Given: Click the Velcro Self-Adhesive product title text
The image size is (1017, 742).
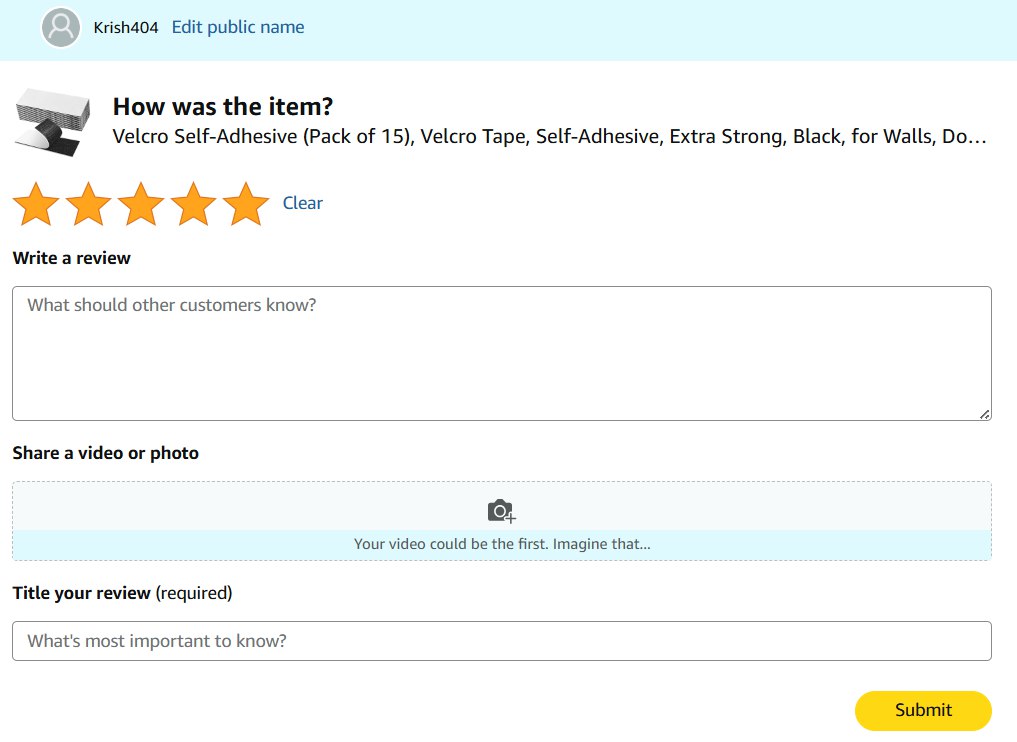Looking at the screenshot, I should 550,136.
